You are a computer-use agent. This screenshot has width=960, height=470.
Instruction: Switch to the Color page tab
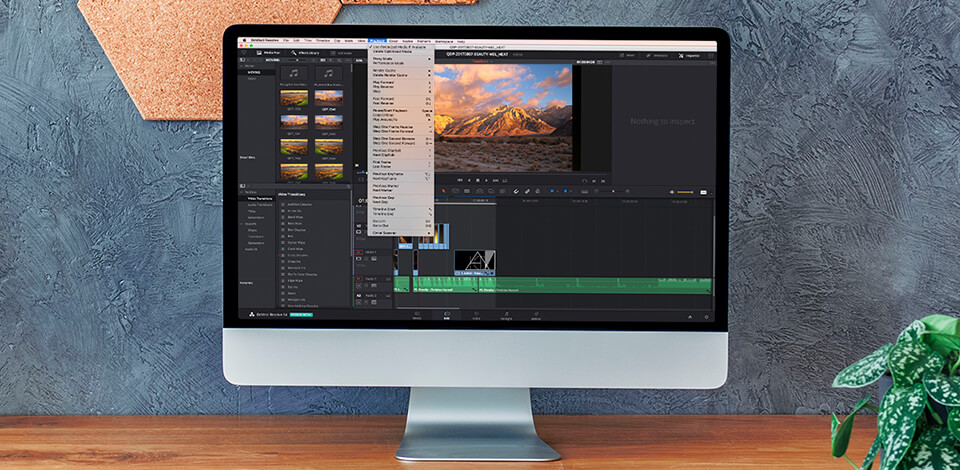pyautogui.click(x=476, y=315)
